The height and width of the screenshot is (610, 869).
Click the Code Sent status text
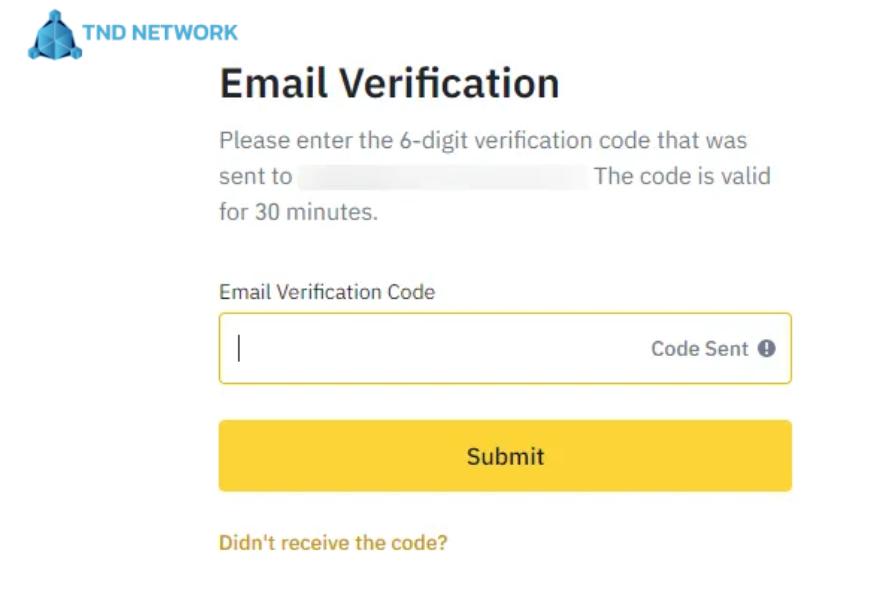click(699, 349)
